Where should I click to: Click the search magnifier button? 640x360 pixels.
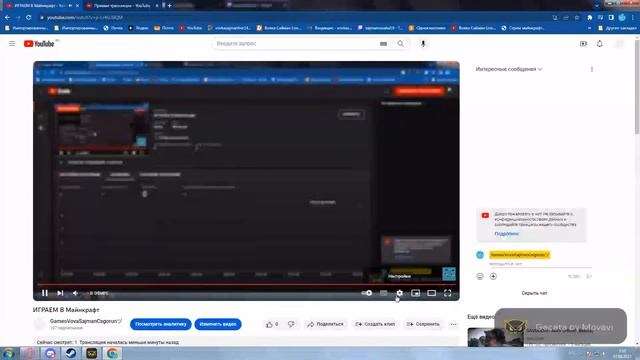pos(400,43)
